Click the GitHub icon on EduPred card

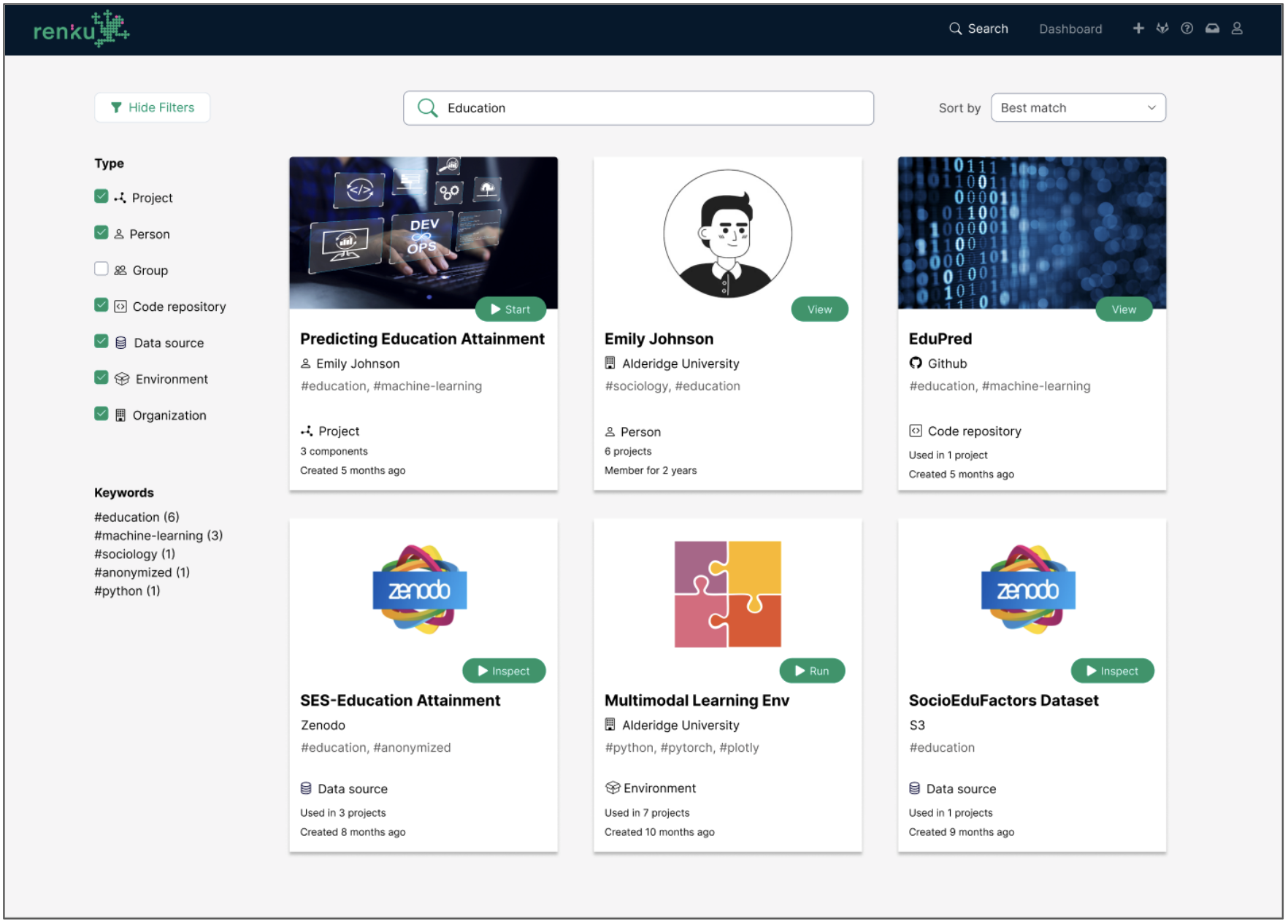click(916, 363)
